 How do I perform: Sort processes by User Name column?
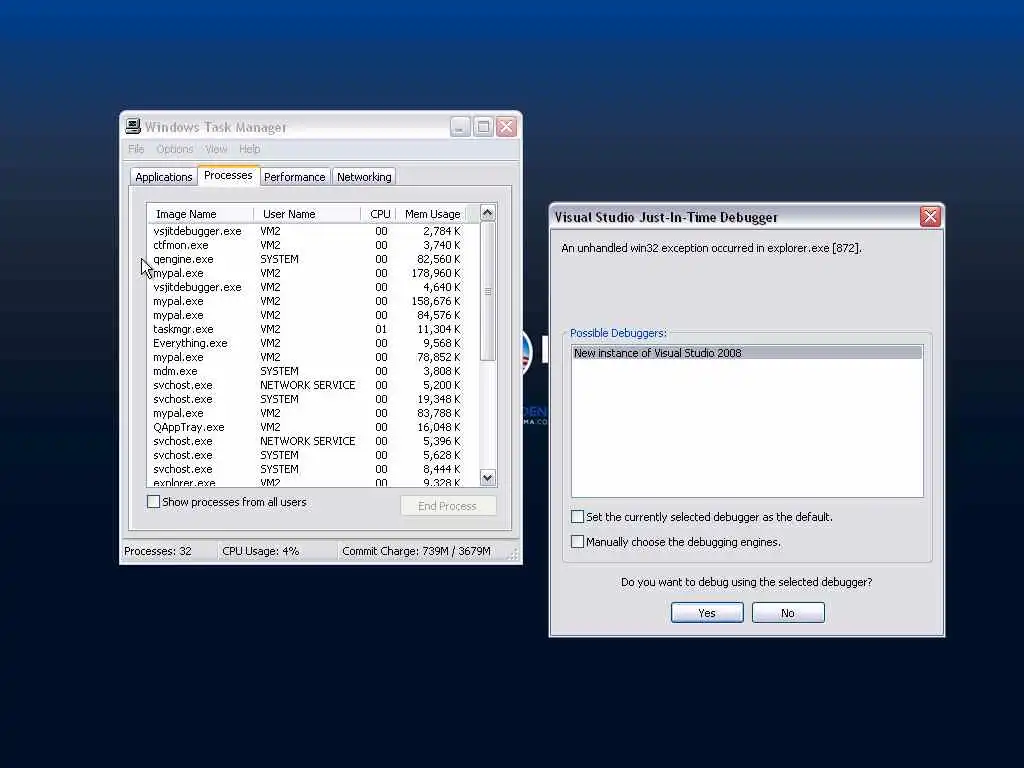(307, 214)
